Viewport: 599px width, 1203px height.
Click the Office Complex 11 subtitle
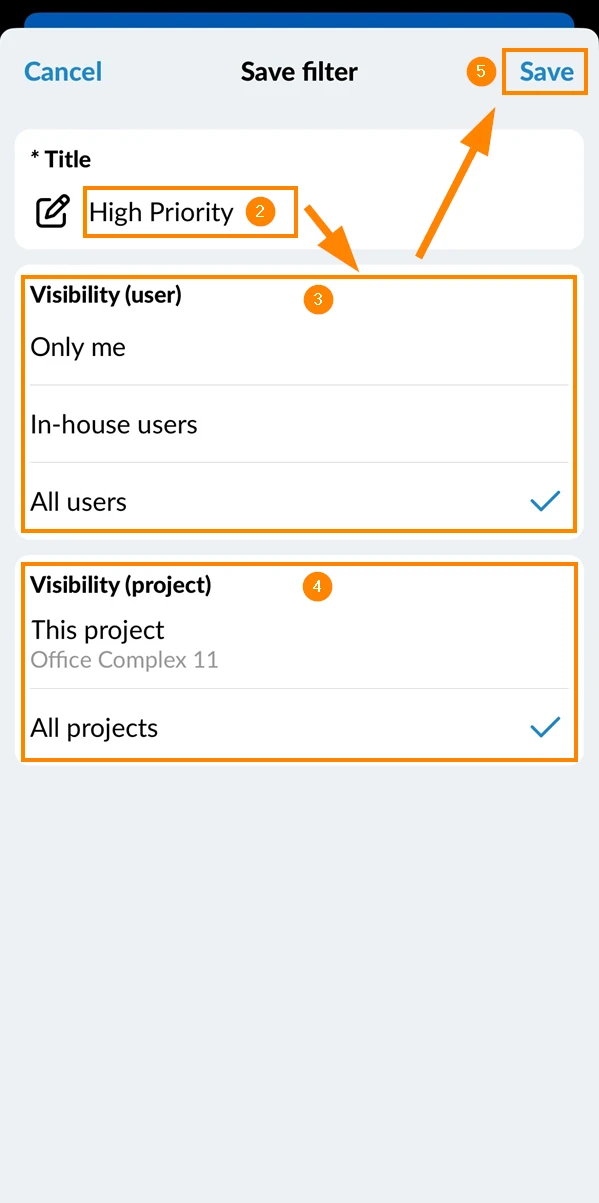[124, 660]
